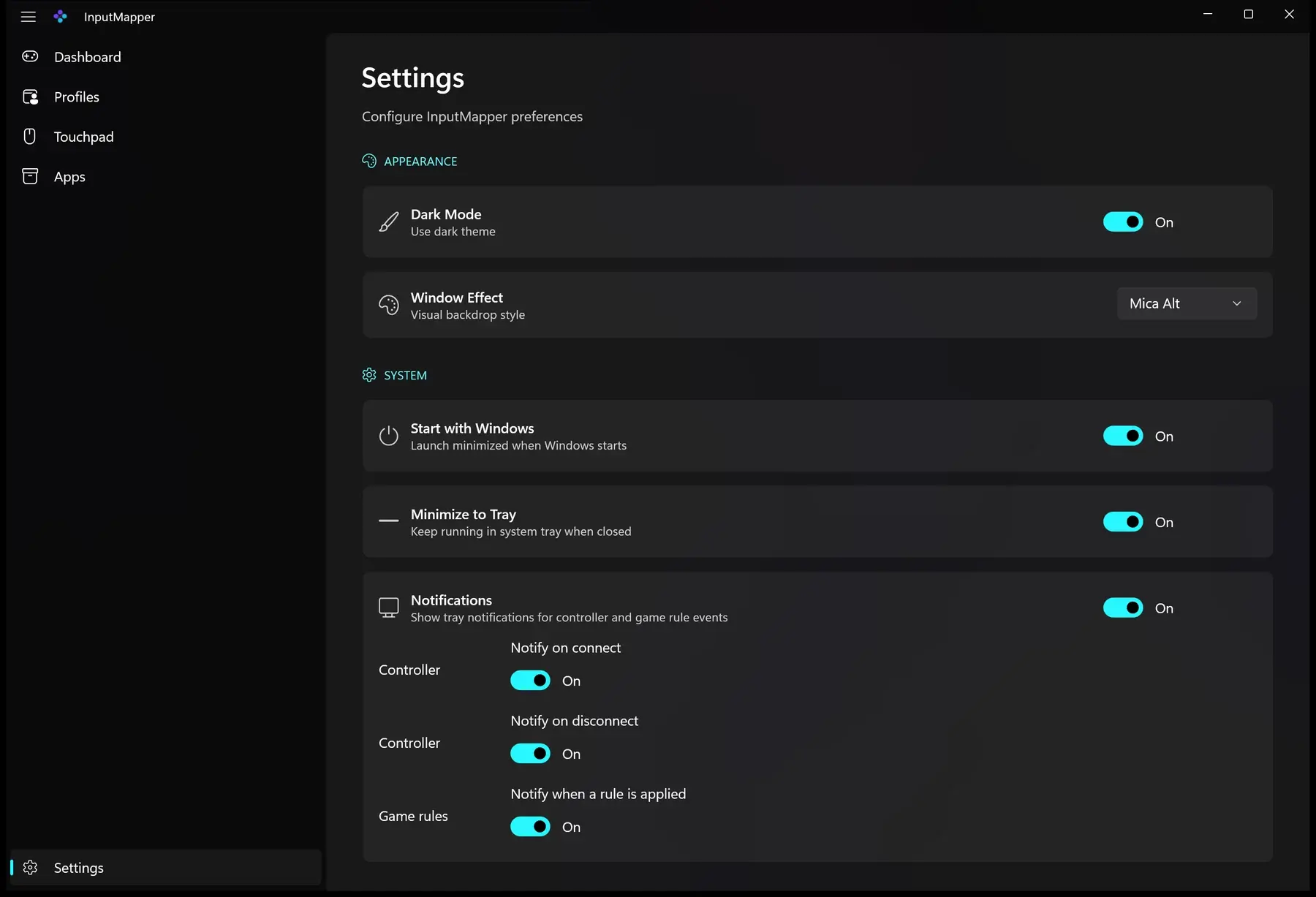Open the Mica Alt window effect dropdown
1316x897 pixels.
[1187, 303]
